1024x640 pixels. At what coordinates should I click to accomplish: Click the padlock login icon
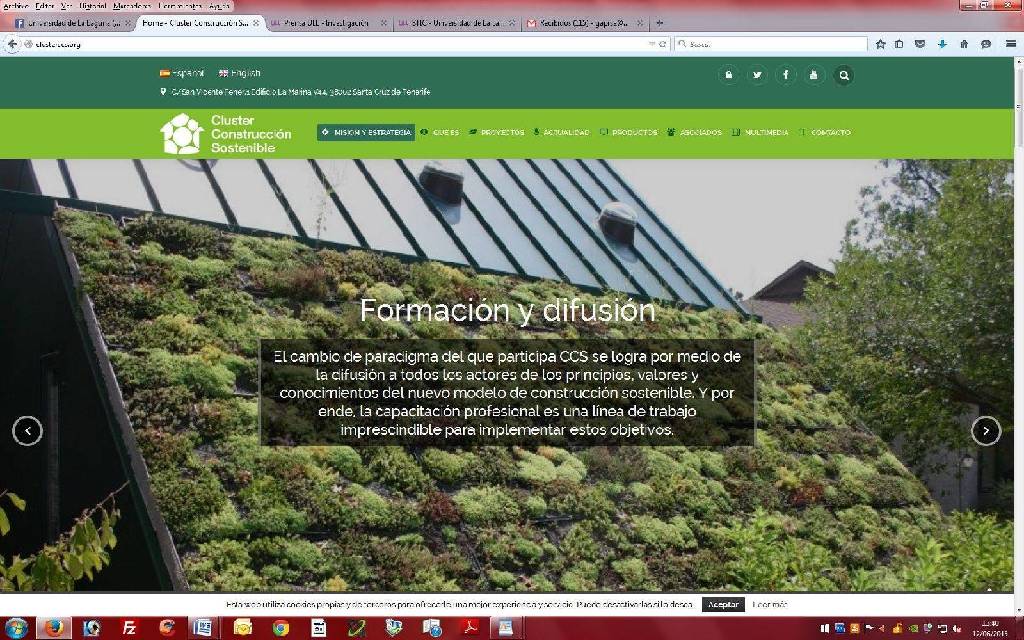[x=728, y=75]
